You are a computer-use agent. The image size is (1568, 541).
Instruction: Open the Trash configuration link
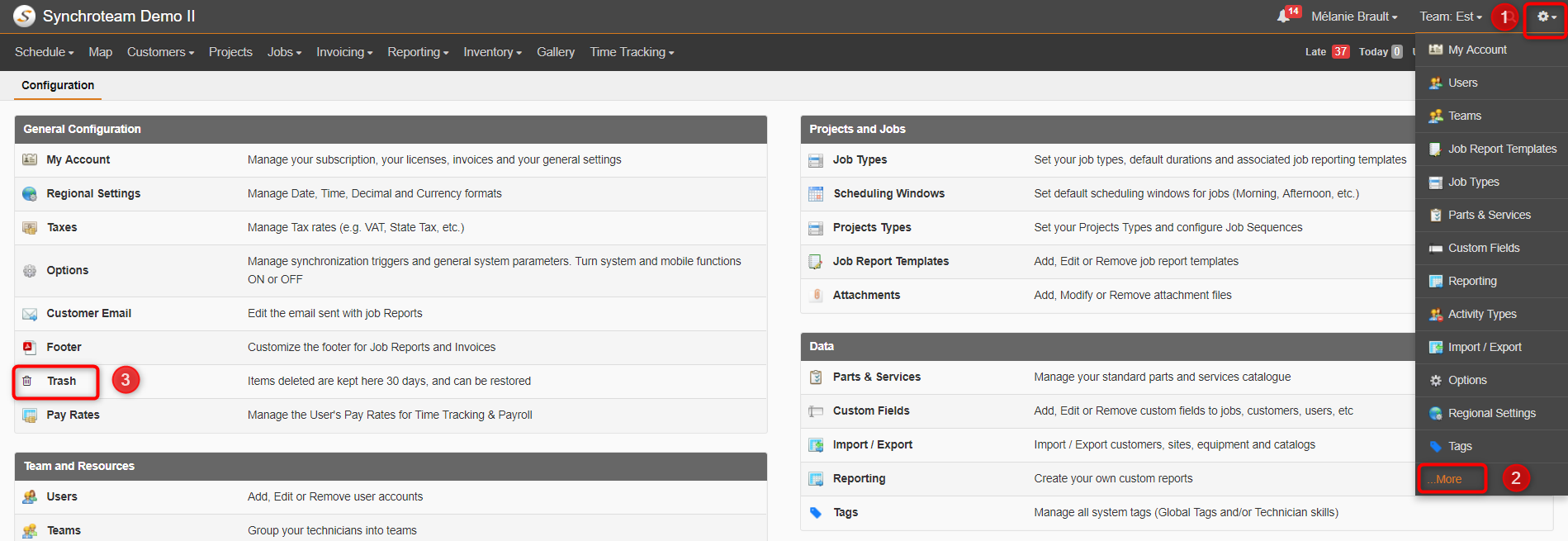[x=61, y=381]
